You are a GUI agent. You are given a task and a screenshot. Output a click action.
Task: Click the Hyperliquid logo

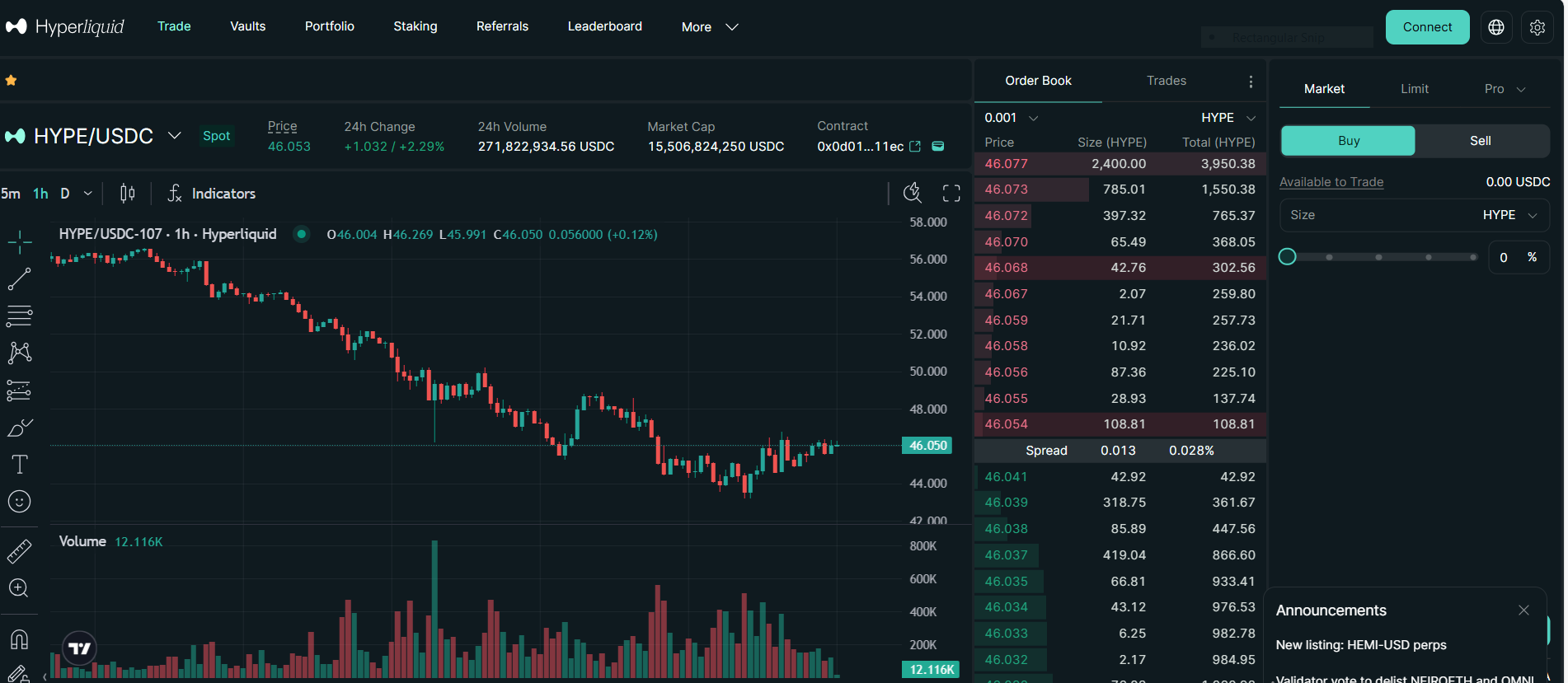point(64,26)
